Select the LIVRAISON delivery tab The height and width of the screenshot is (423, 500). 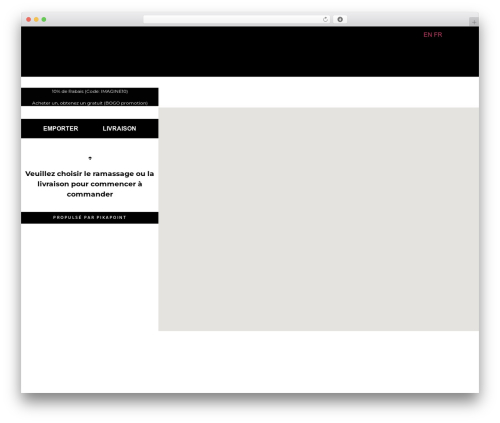(119, 128)
